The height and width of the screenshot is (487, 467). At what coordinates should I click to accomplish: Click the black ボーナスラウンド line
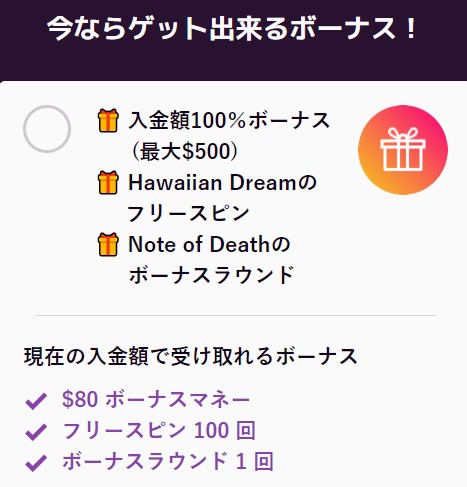211,275
